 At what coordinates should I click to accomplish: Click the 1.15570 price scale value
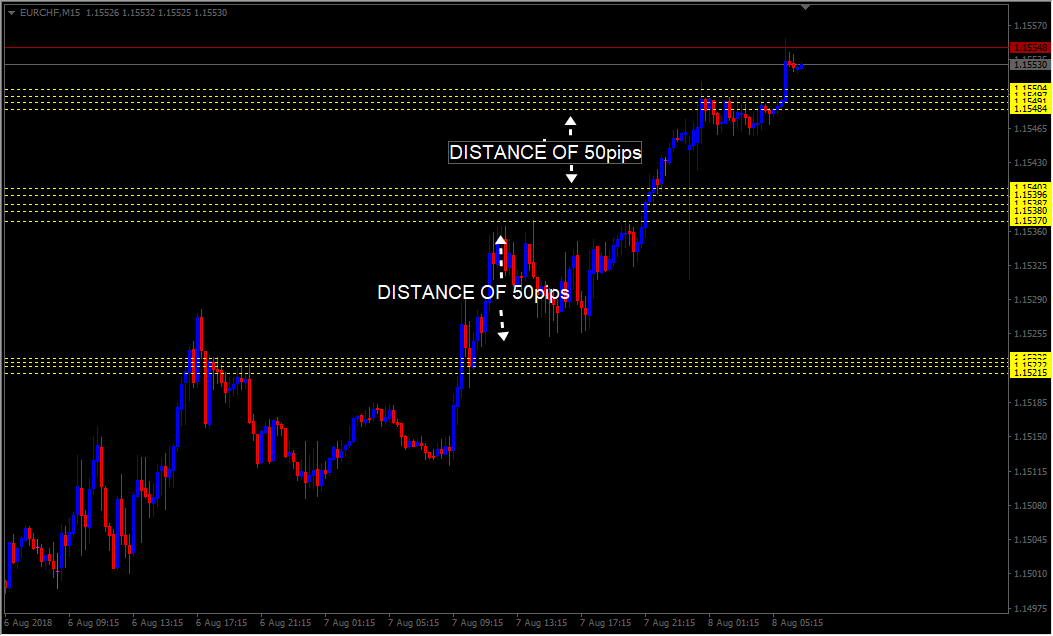pos(1031,26)
